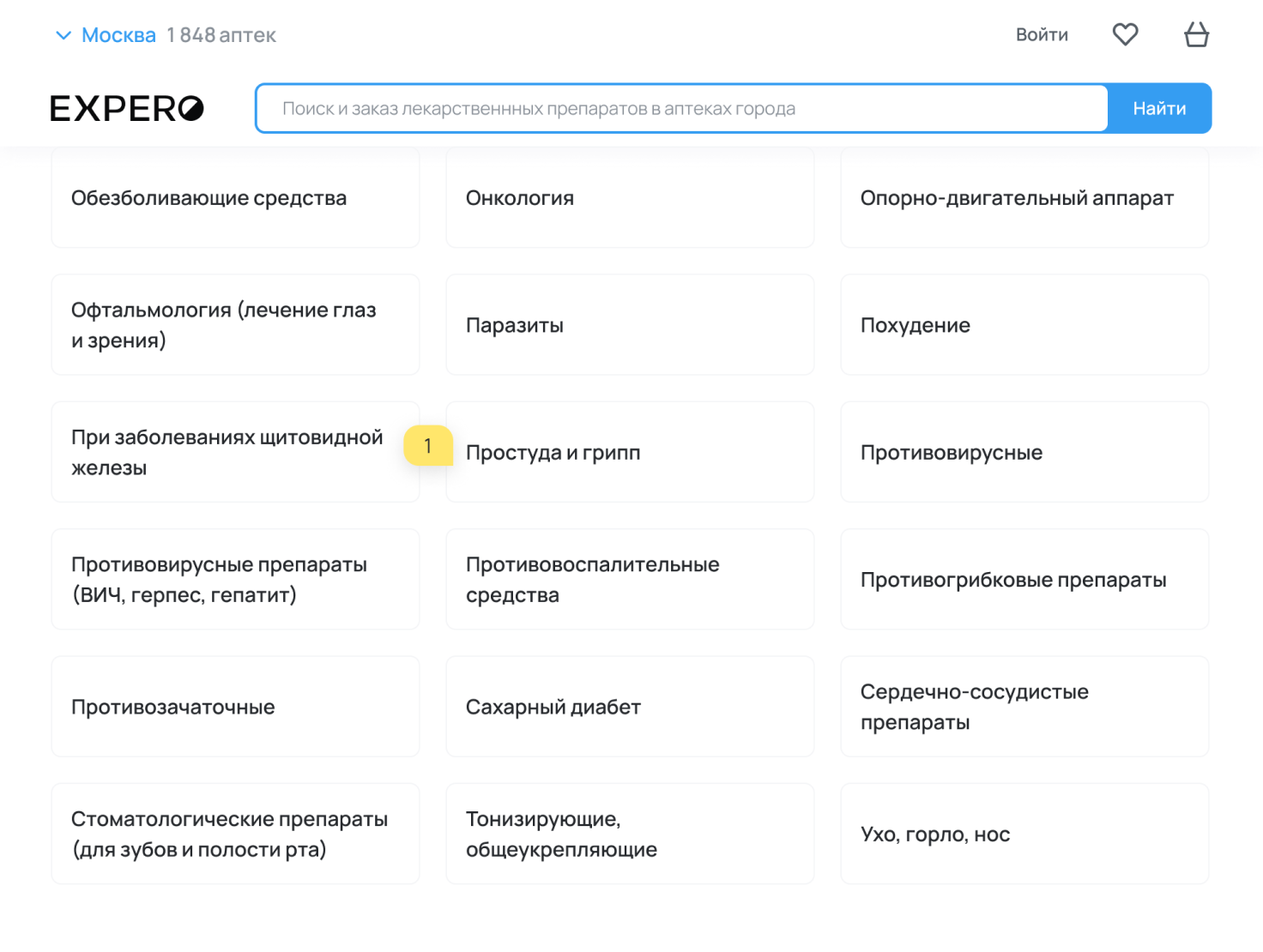Viewport: 1263px width, 952px height.
Task: Expand the Москва city selector chevron
Action: point(63,35)
